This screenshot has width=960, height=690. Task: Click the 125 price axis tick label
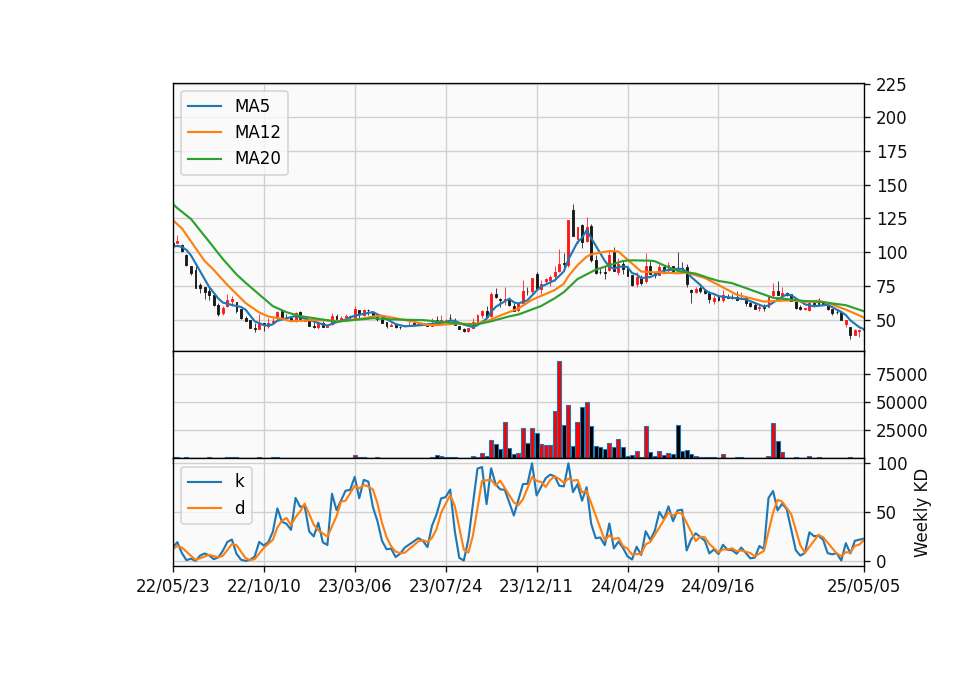click(891, 219)
